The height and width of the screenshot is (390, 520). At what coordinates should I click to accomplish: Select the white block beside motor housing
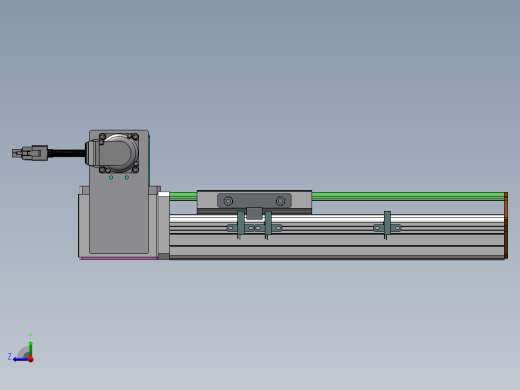point(163,194)
